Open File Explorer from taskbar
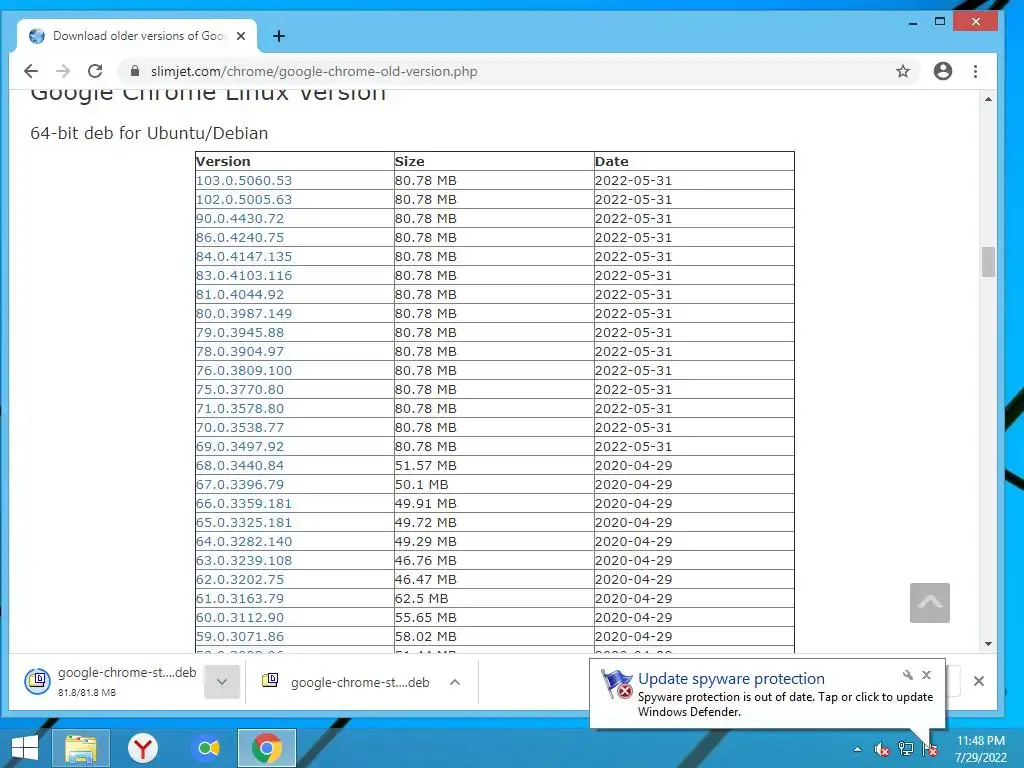The width and height of the screenshot is (1024, 768). click(80, 748)
